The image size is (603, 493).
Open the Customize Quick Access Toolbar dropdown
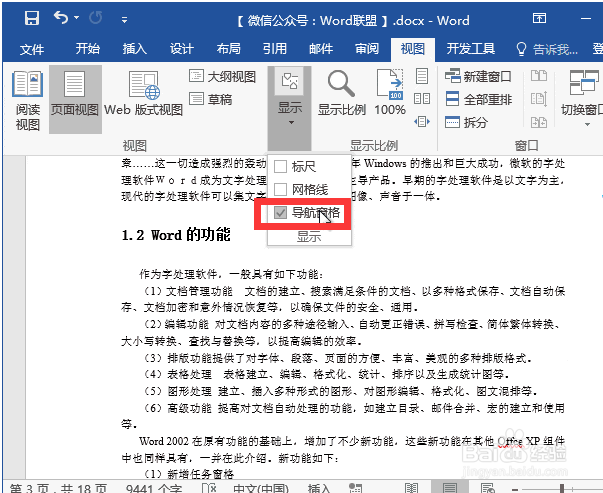124,19
